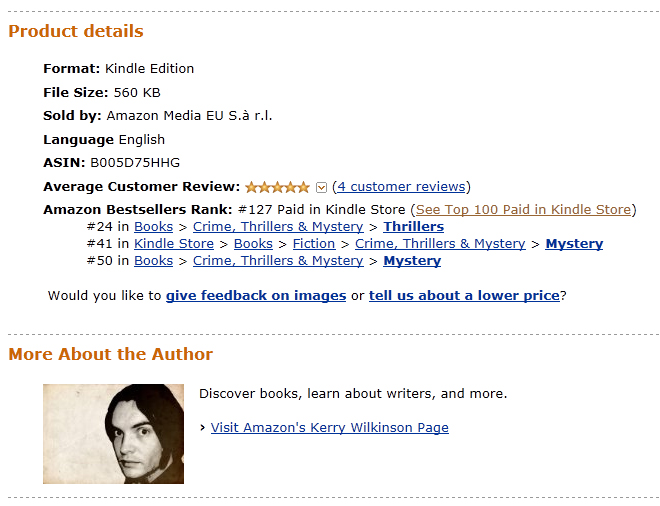Screen dimensions: 660x506
Task: Click the author's portrait photo
Action: (113, 434)
